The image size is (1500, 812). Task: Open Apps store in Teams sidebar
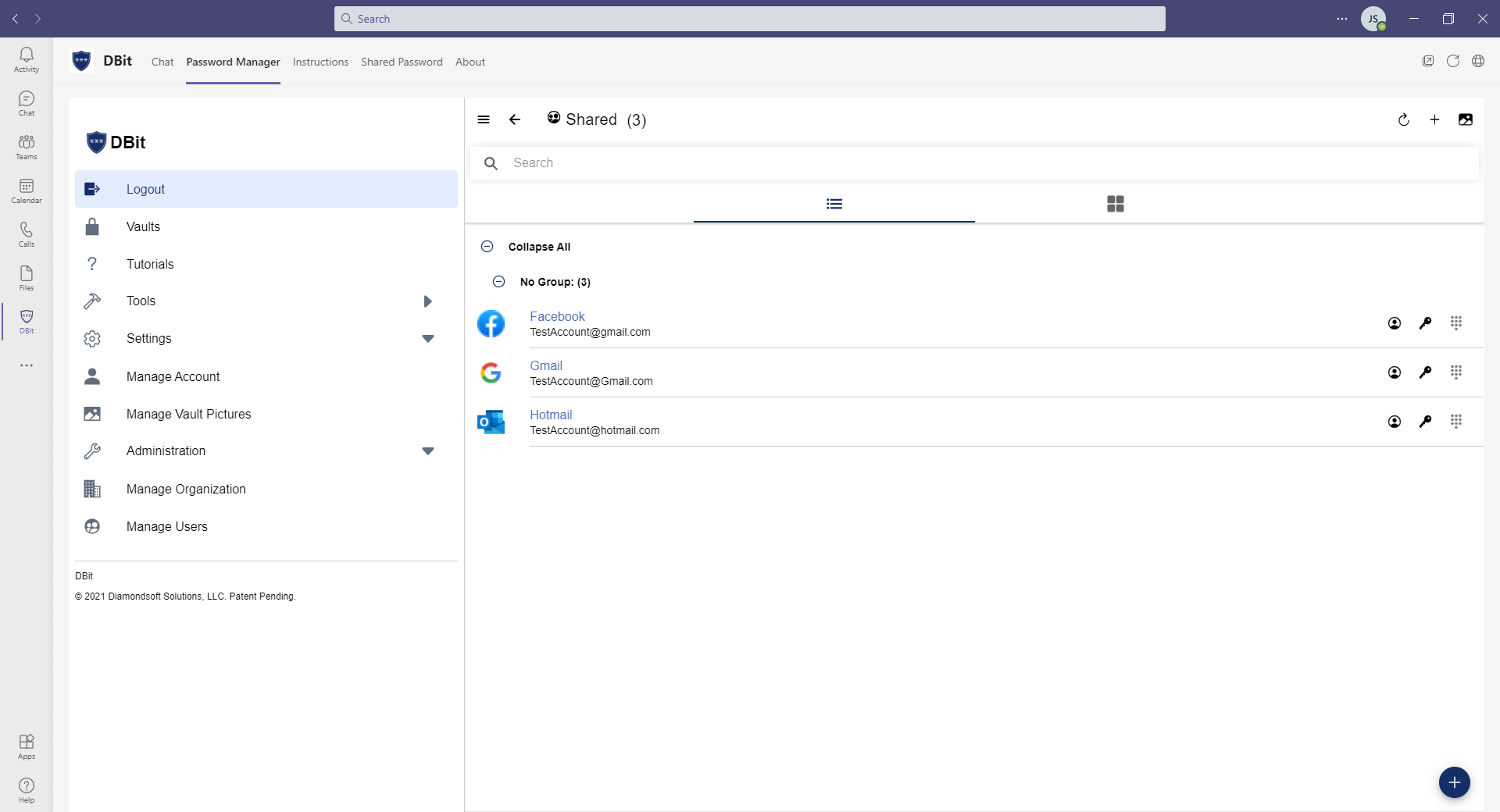coord(27,746)
